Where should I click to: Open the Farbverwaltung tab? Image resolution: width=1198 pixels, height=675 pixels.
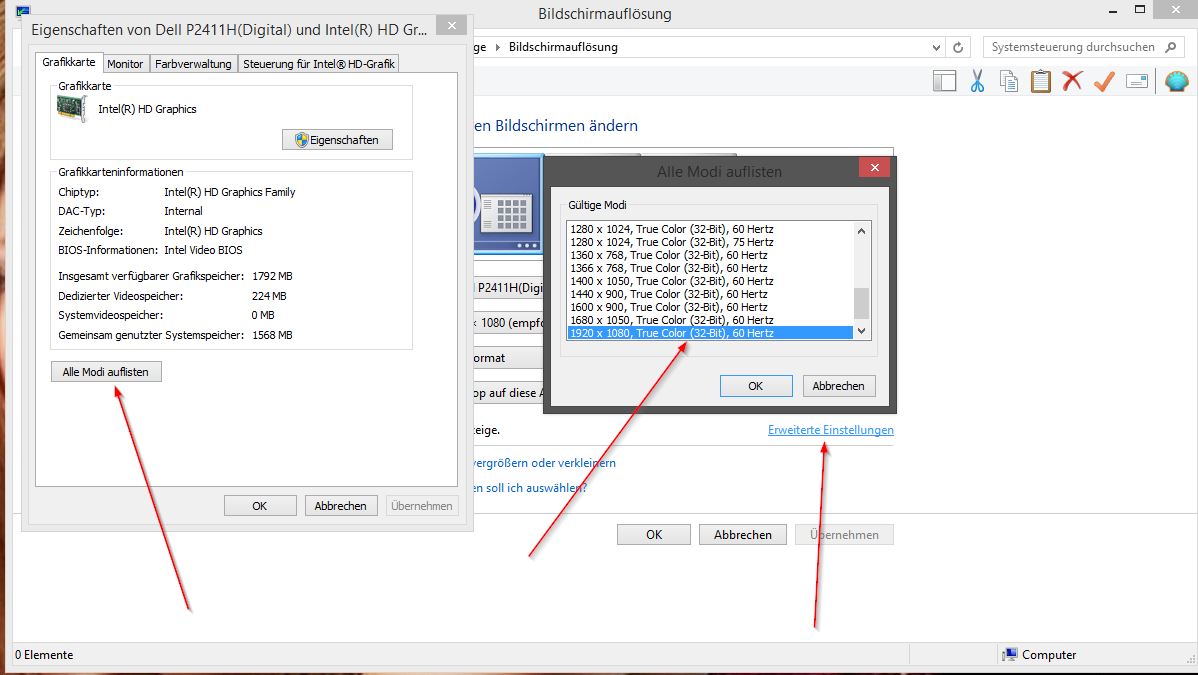click(193, 64)
